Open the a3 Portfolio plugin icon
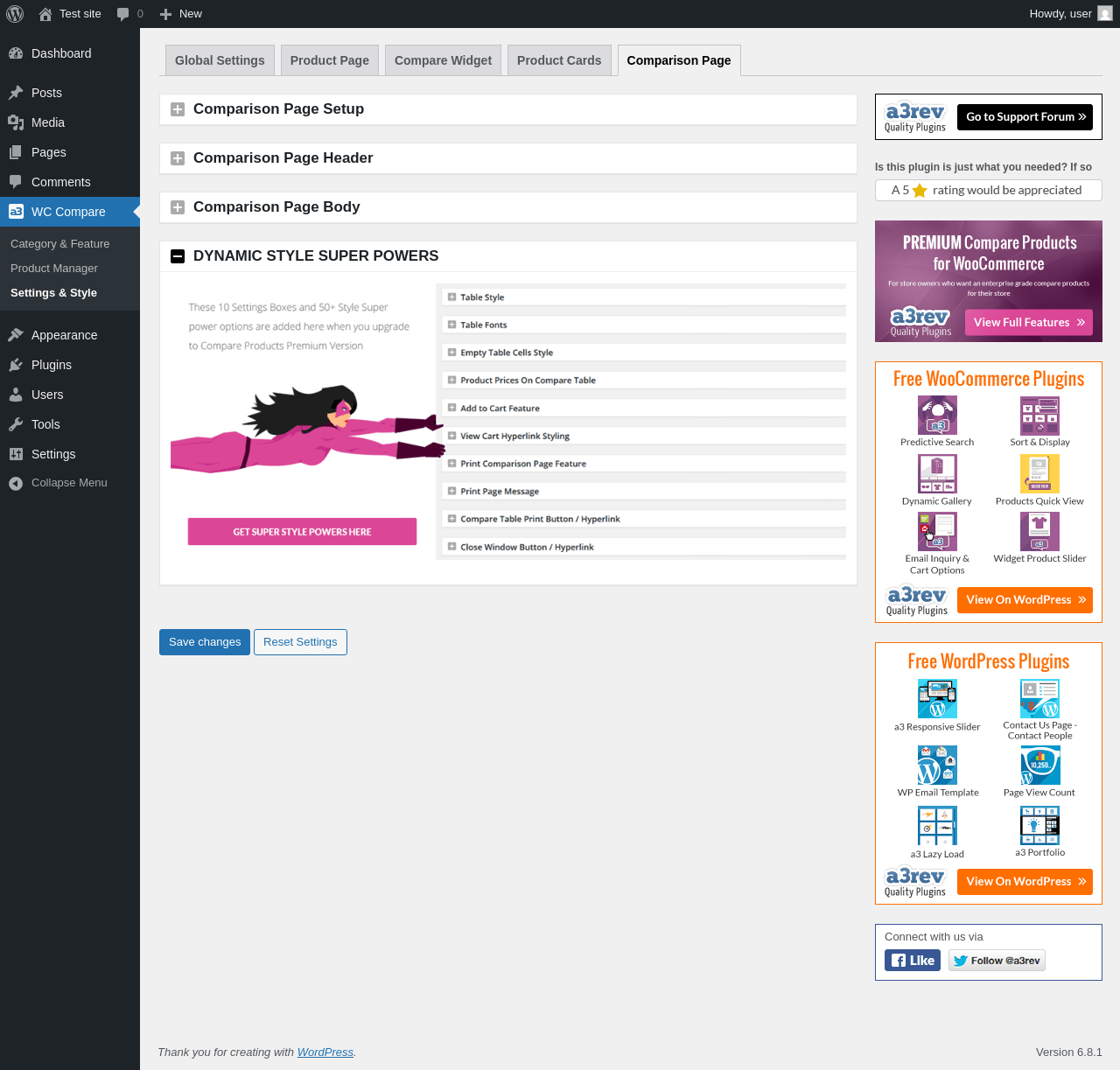The height and width of the screenshot is (1070, 1120). pyautogui.click(x=1039, y=826)
